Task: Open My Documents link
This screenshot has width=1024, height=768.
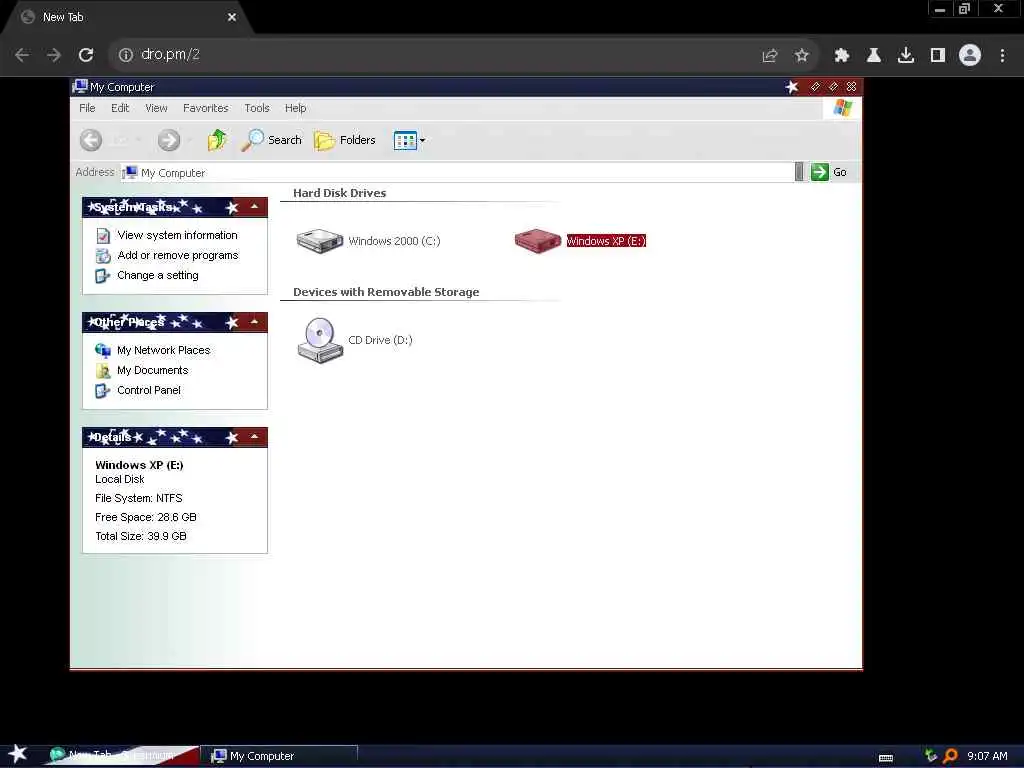Action: click(153, 370)
